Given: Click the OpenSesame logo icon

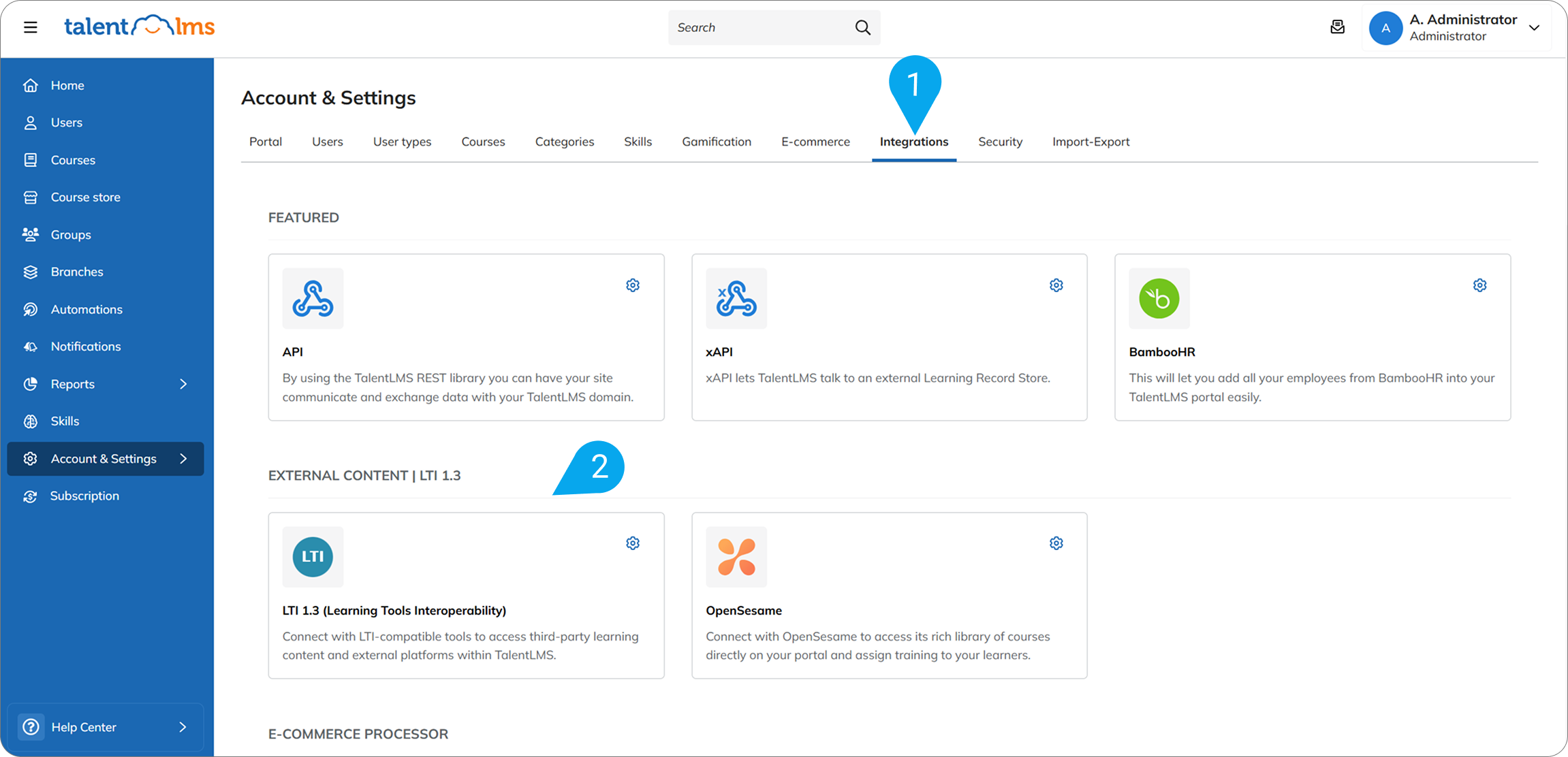Looking at the screenshot, I should 736,557.
